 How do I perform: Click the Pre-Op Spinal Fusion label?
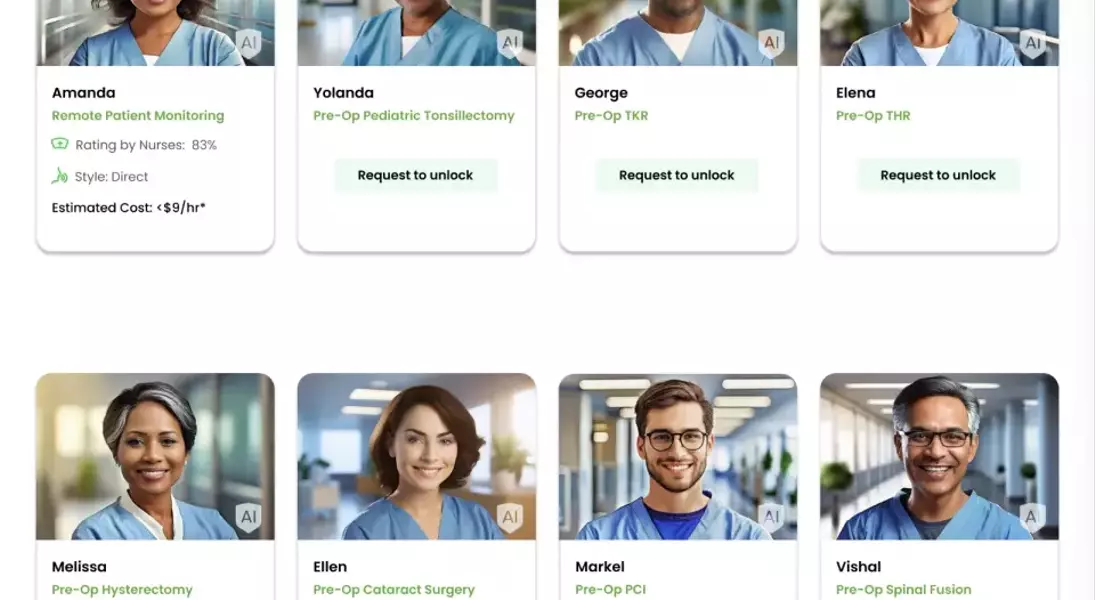click(903, 590)
